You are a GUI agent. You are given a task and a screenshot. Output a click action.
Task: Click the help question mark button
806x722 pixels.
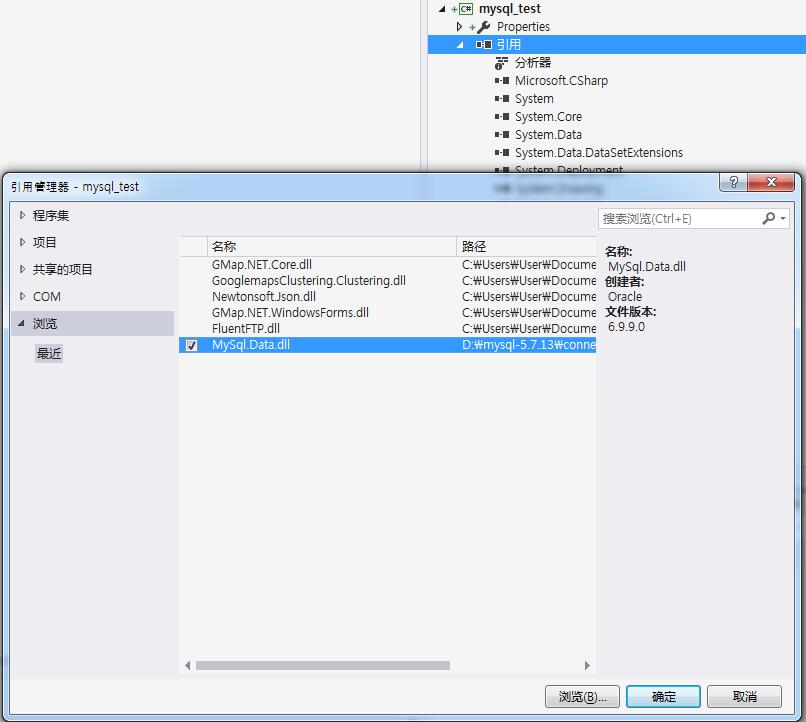click(x=734, y=182)
